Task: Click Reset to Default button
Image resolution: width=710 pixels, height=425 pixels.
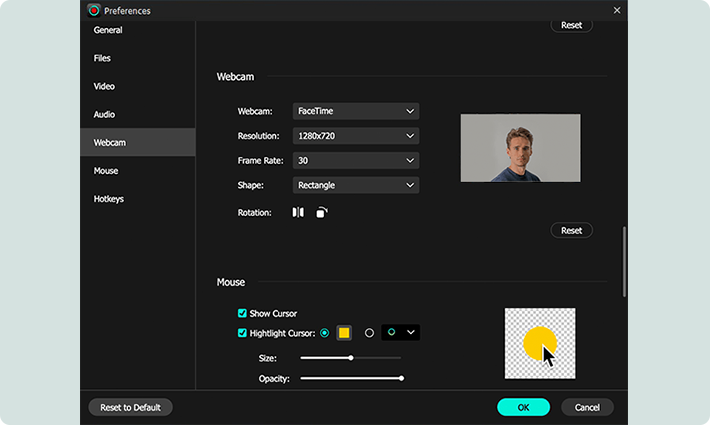Action: pos(130,407)
